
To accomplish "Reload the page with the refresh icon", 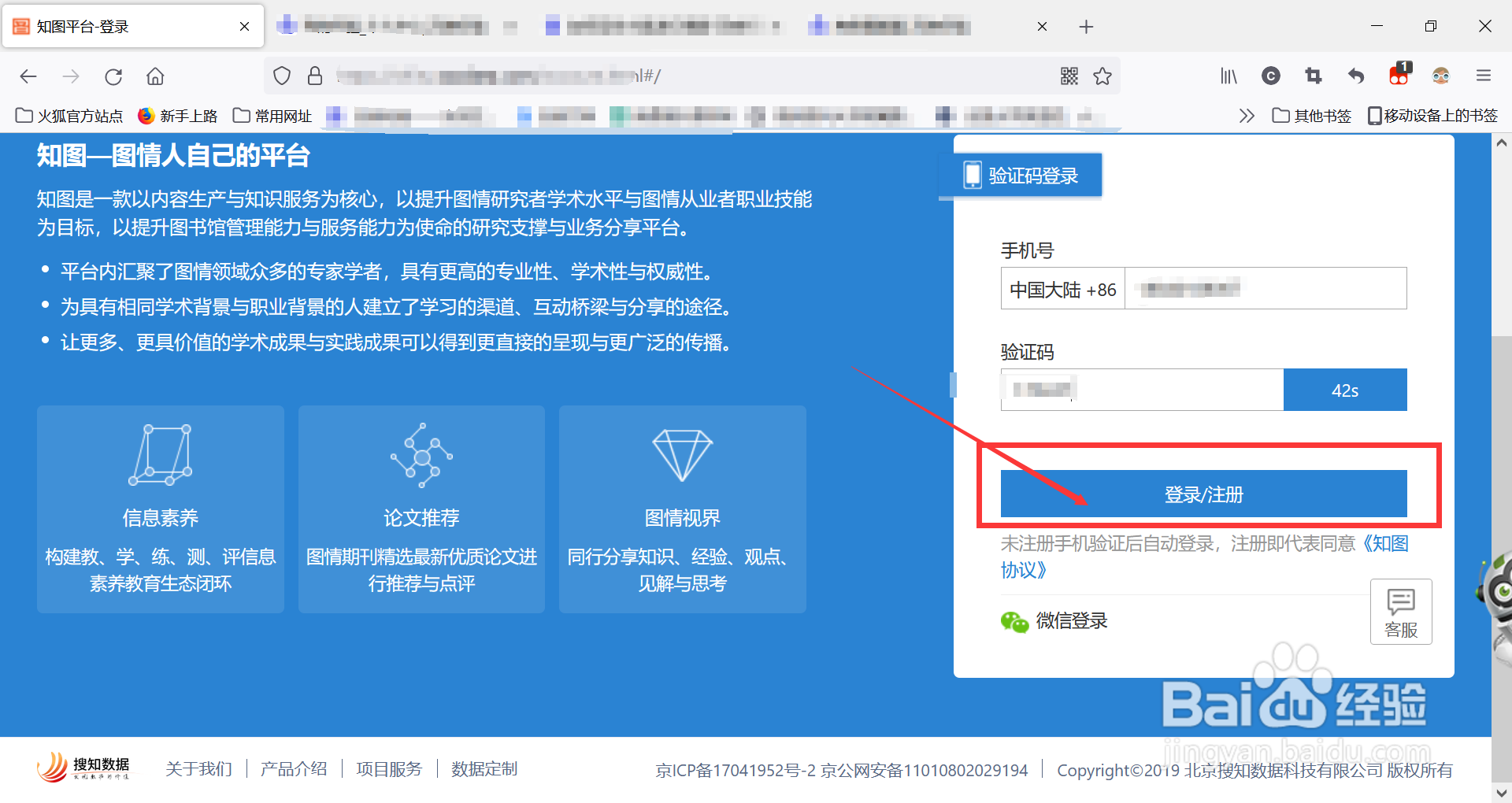I will coord(113,76).
